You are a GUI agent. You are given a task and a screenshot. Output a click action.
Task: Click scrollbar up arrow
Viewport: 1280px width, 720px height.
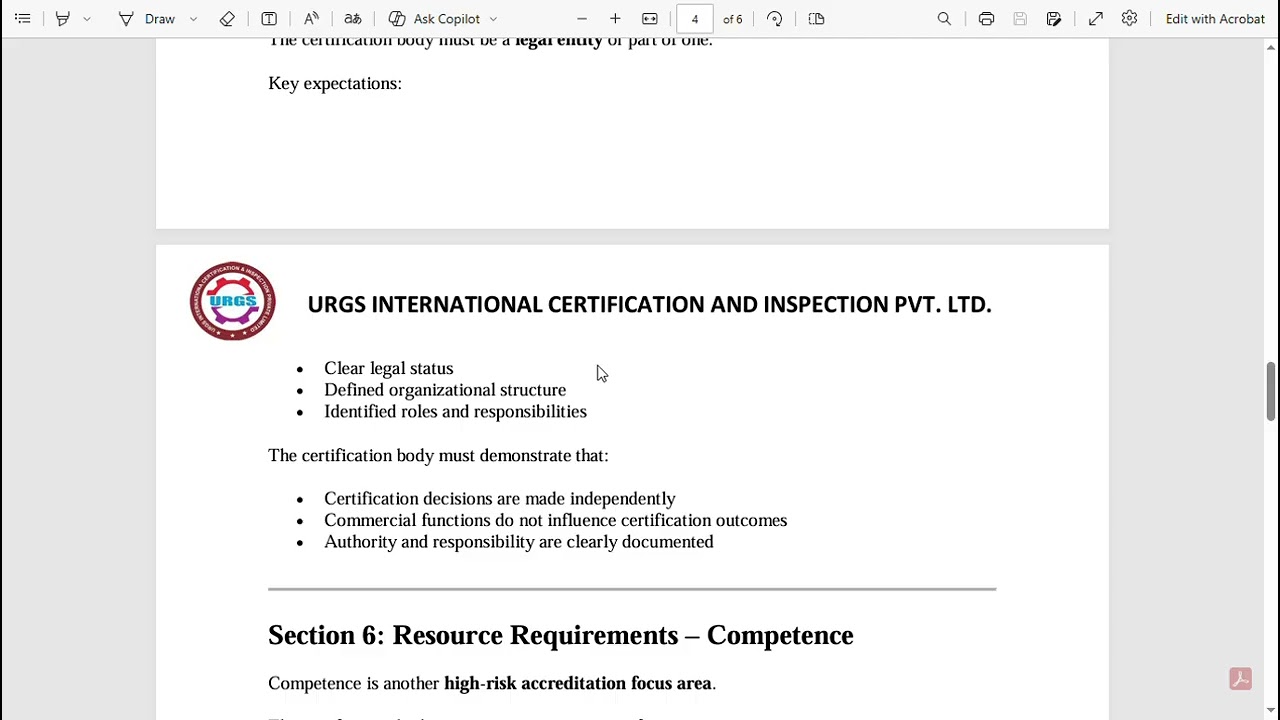[1271, 47]
